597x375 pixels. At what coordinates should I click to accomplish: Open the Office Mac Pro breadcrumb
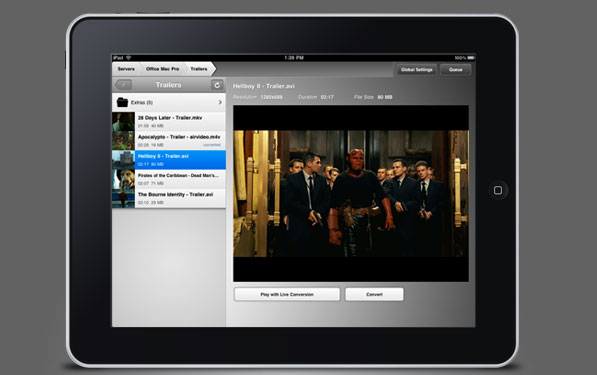pyautogui.click(x=163, y=69)
